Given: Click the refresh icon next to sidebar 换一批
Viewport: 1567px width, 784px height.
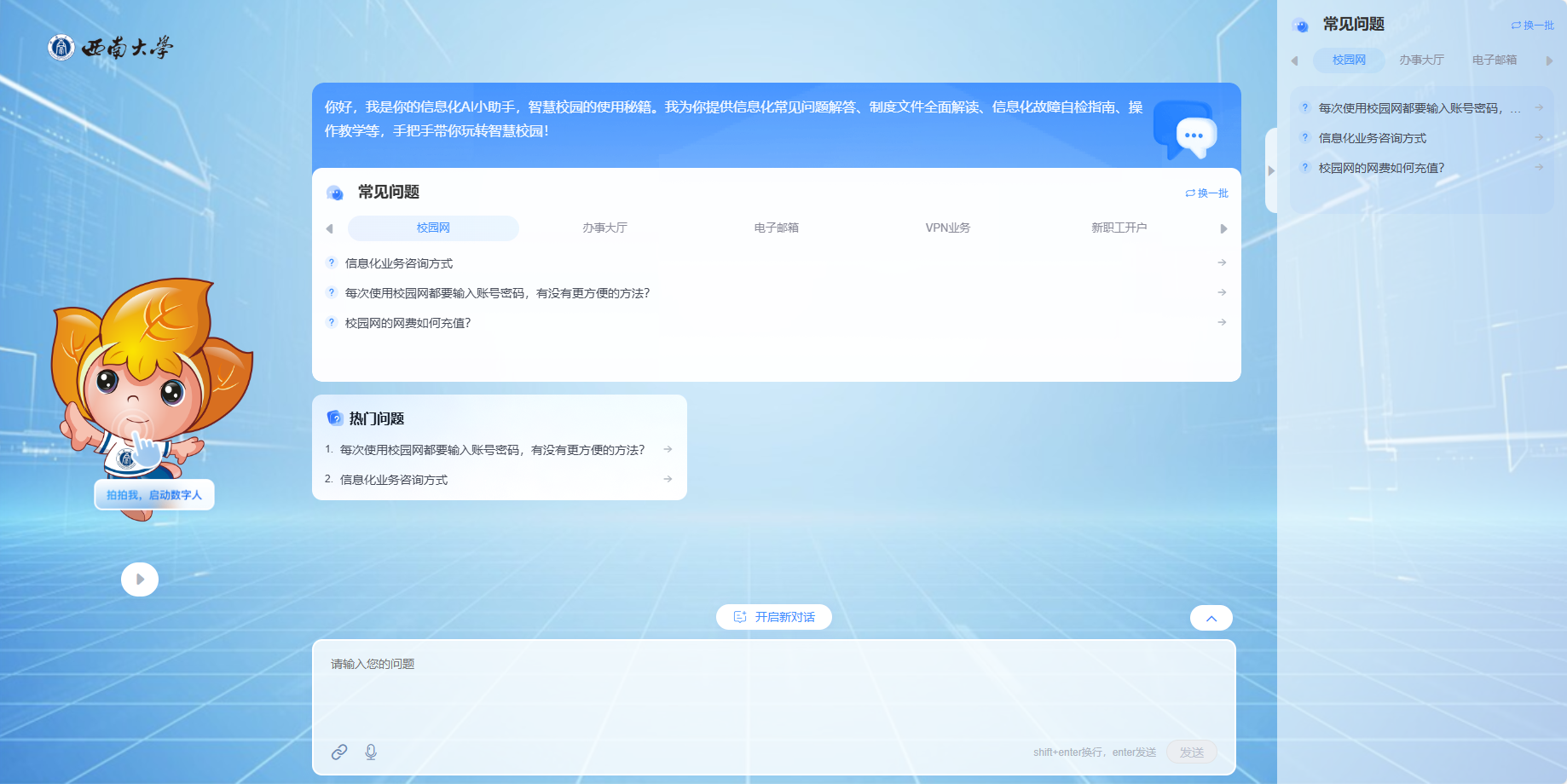Looking at the screenshot, I should [1516, 26].
